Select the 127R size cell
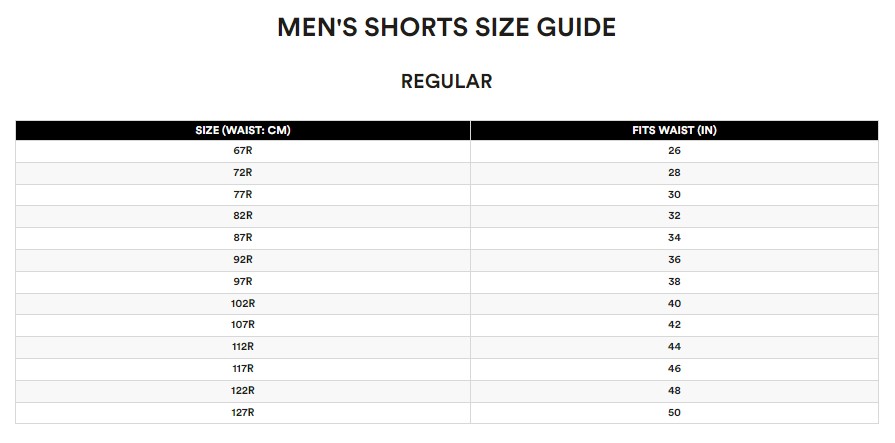 243,412
